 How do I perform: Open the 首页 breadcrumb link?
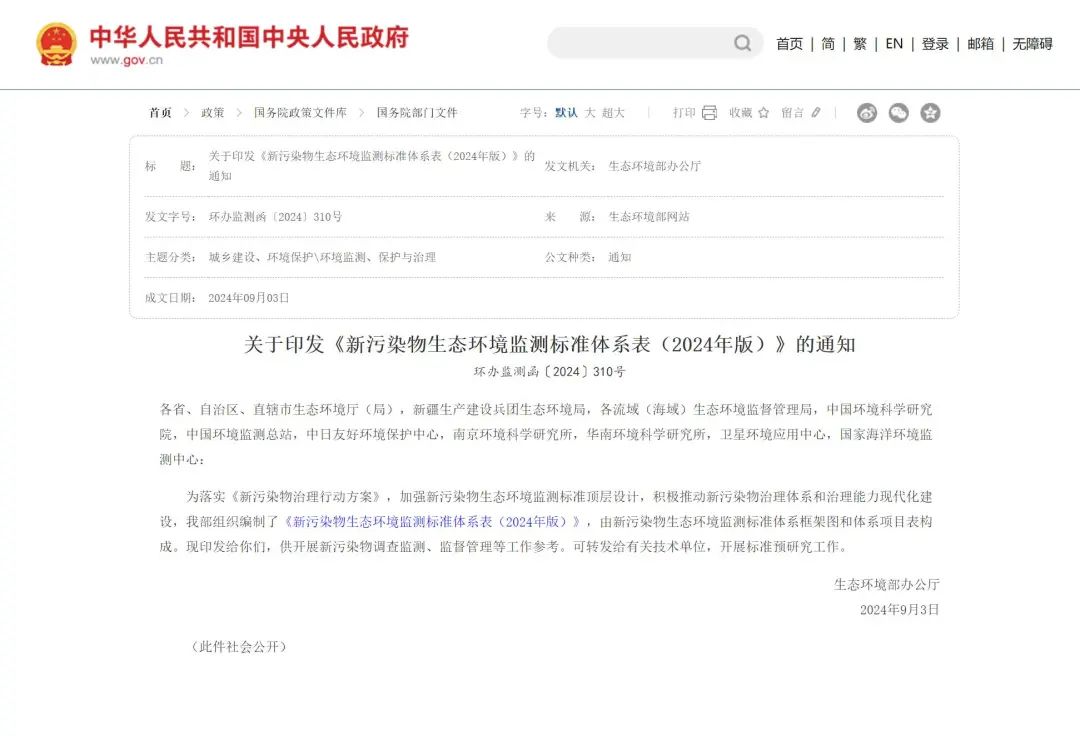(160, 113)
